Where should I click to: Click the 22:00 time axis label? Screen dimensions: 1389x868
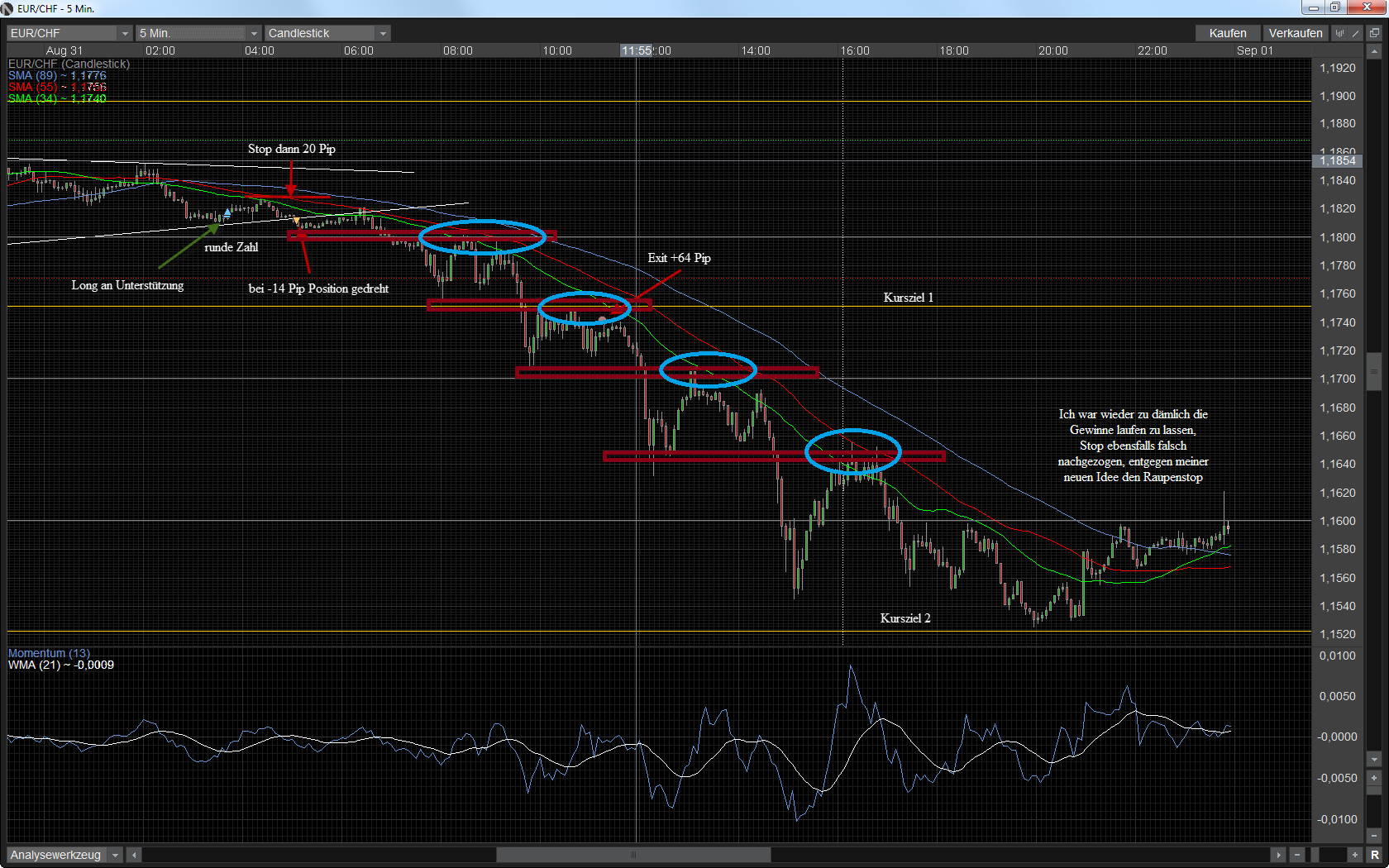1153,50
